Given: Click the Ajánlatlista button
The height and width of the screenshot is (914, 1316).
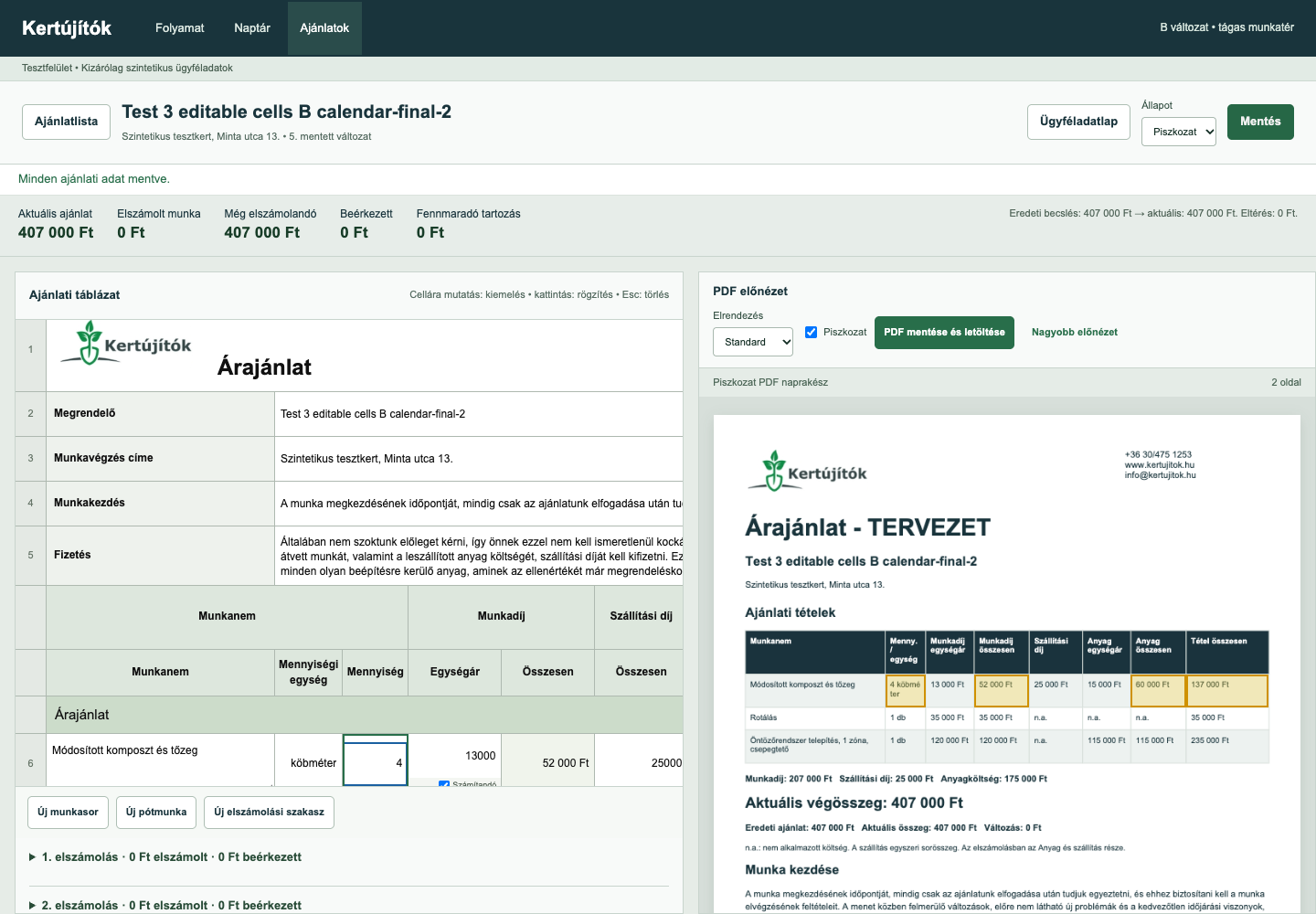Looking at the screenshot, I should 66,122.
